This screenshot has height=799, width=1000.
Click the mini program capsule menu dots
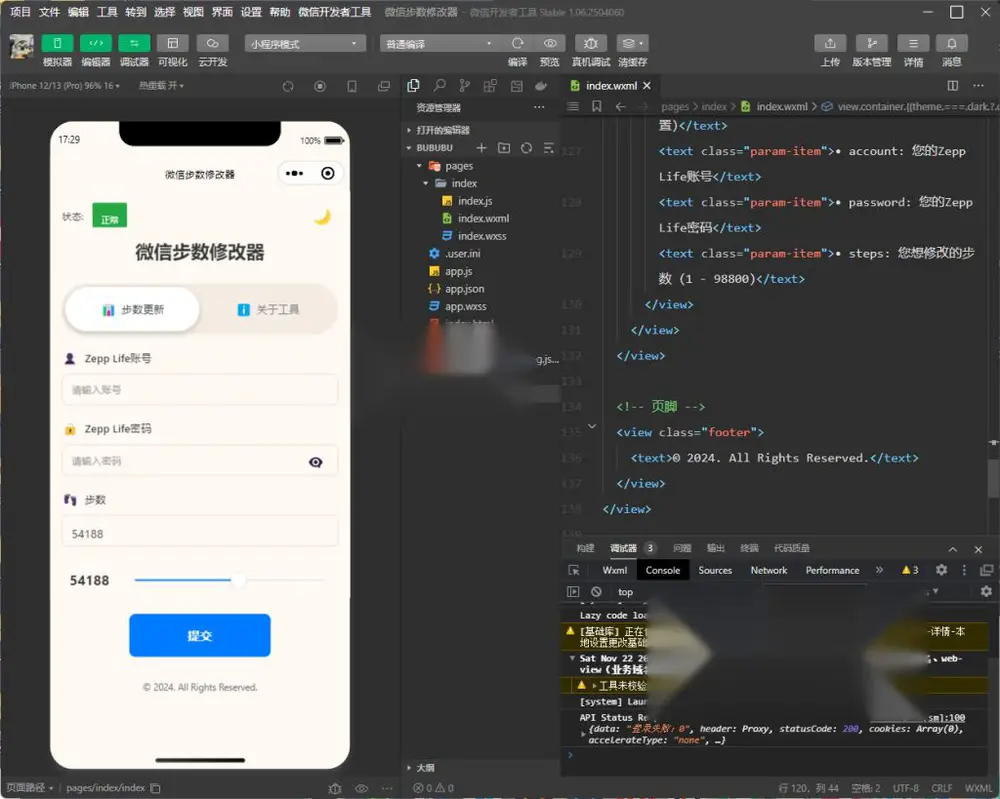pos(295,173)
